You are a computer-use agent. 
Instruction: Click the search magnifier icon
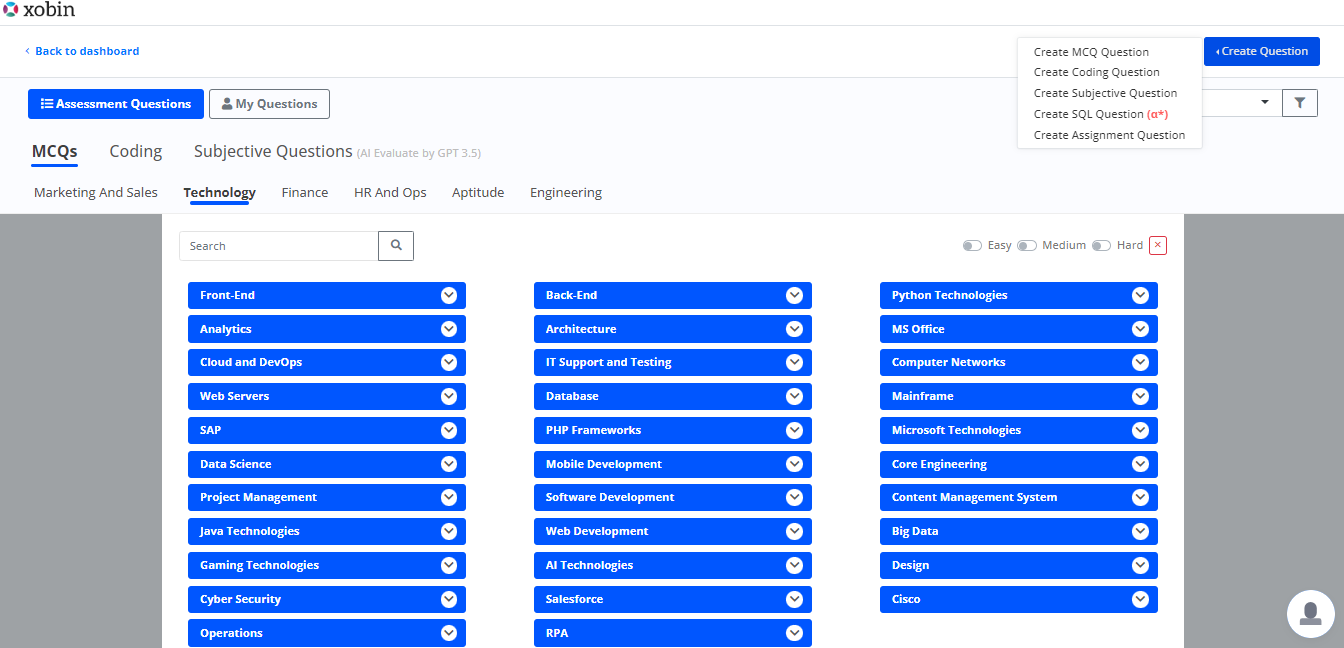[x=395, y=245]
